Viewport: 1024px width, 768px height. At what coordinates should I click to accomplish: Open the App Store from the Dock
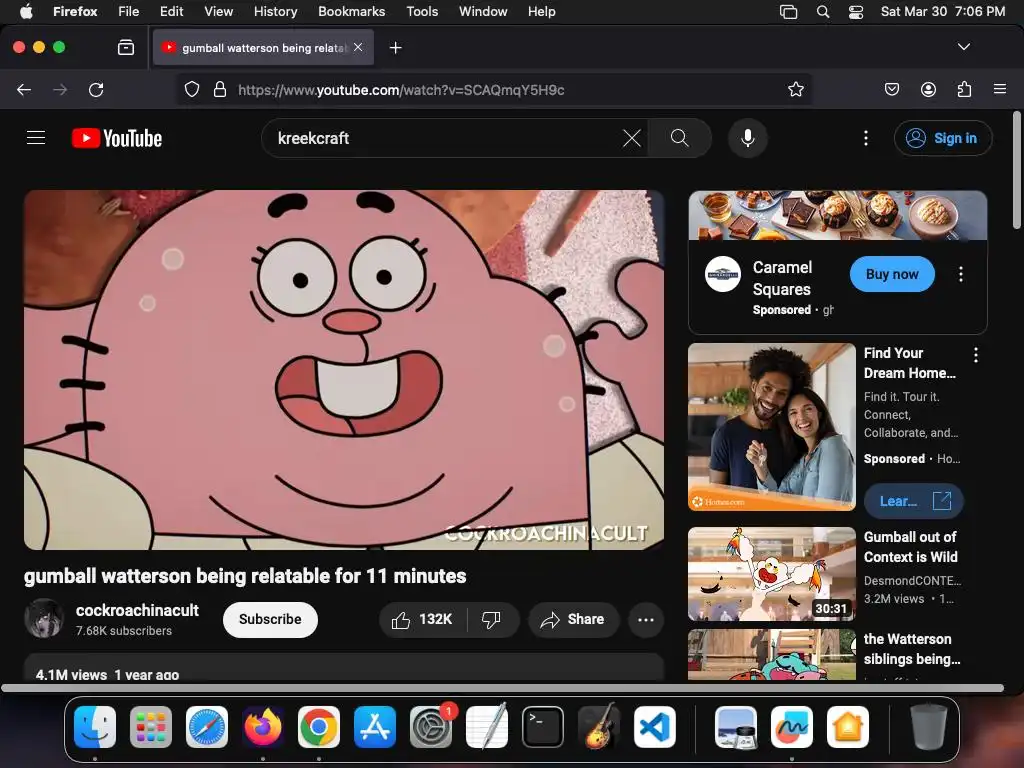click(x=375, y=727)
